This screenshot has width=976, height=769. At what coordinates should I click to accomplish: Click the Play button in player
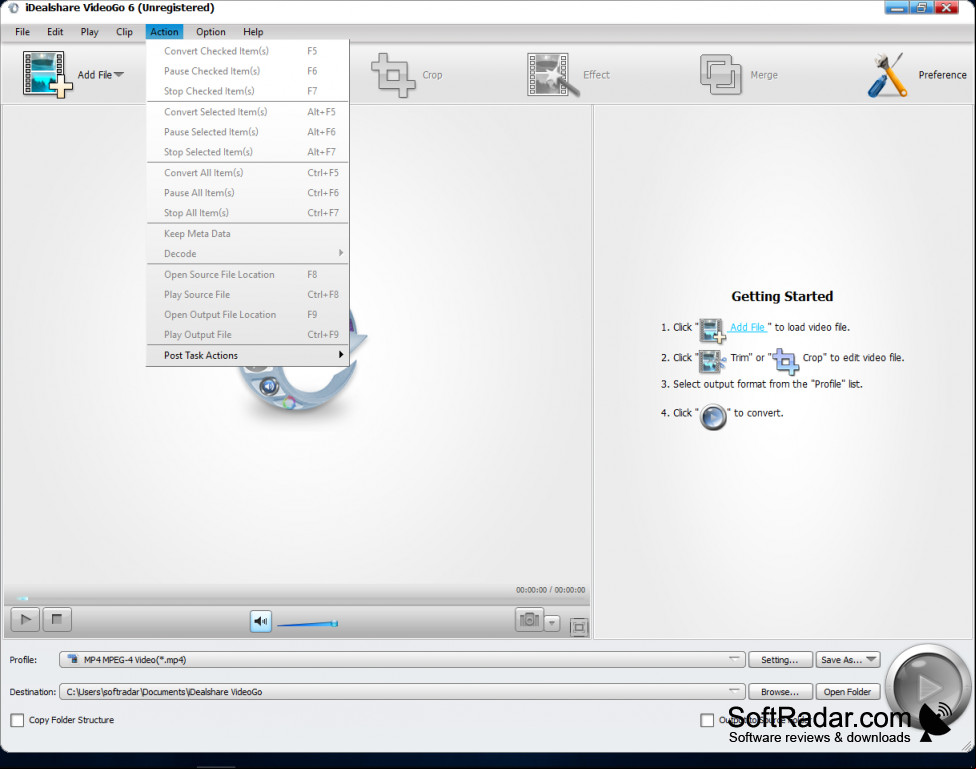pyautogui.click(x=26, y=620)
